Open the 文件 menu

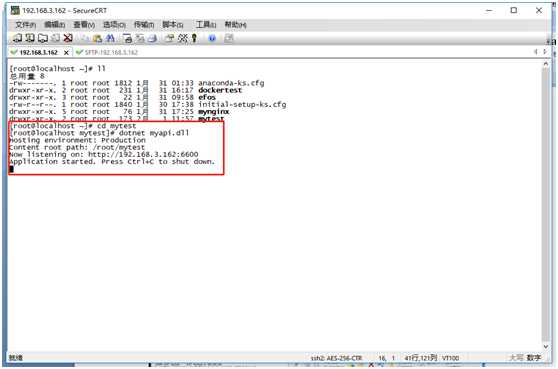coord(25,25)
